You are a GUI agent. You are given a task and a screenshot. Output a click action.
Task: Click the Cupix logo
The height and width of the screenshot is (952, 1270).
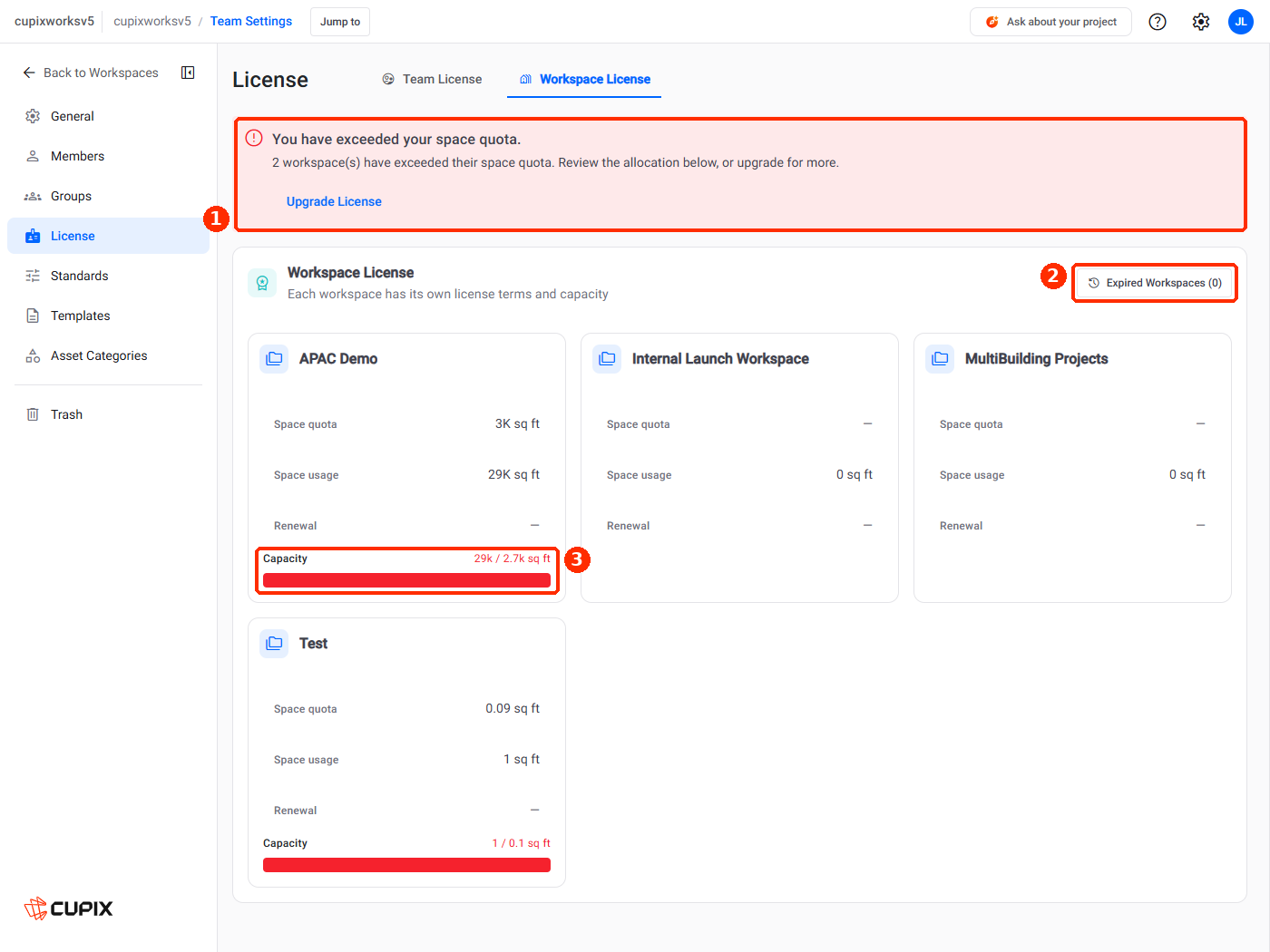(69, 908)
